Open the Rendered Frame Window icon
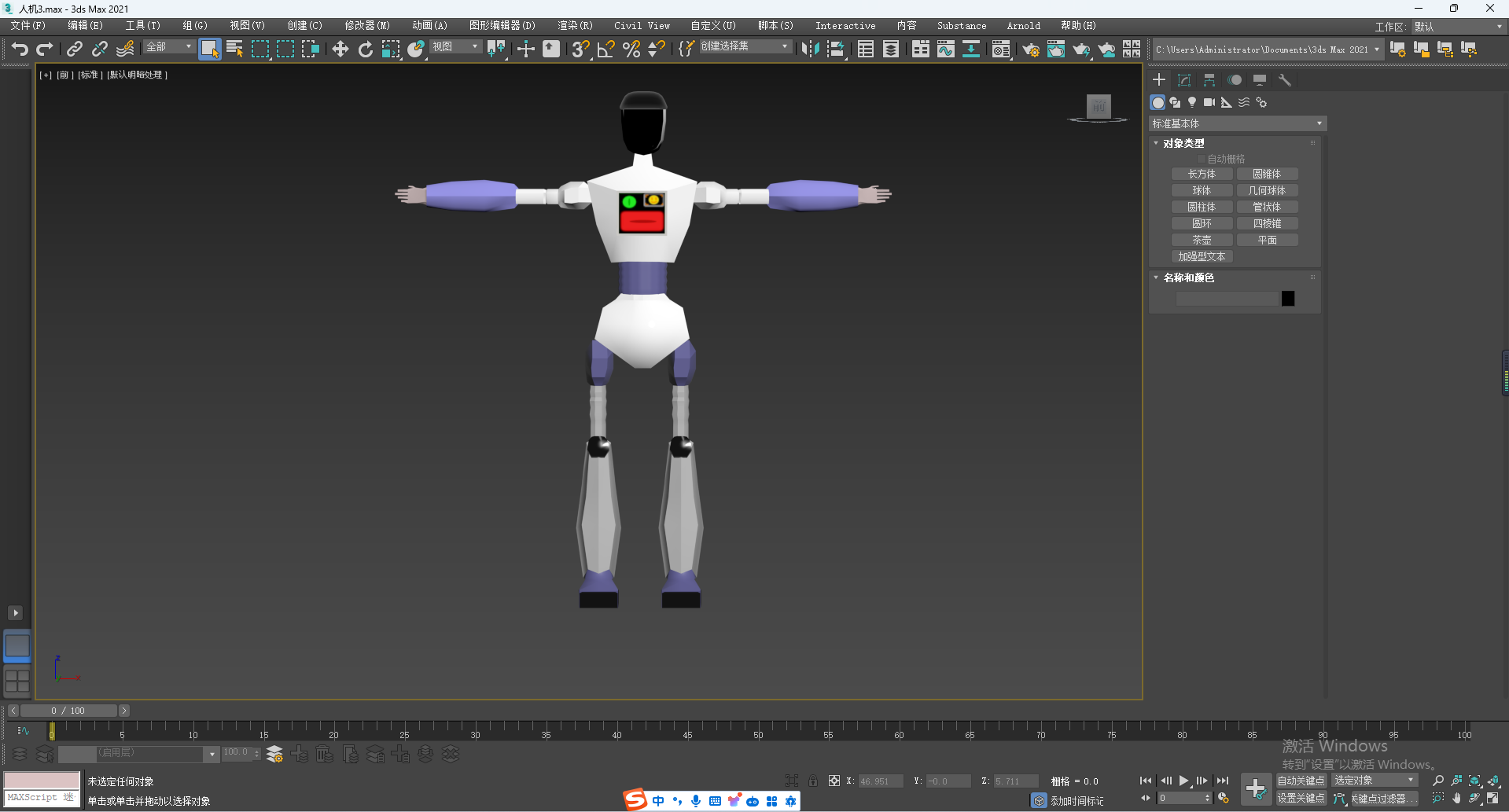 coord(1055,50)
